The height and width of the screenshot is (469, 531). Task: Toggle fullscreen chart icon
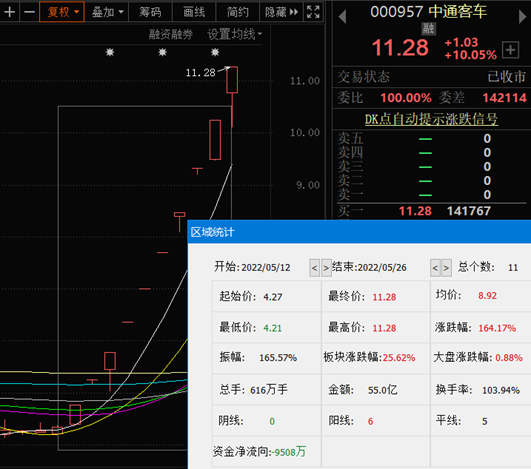pyautogui.click(x=313, y=12)
